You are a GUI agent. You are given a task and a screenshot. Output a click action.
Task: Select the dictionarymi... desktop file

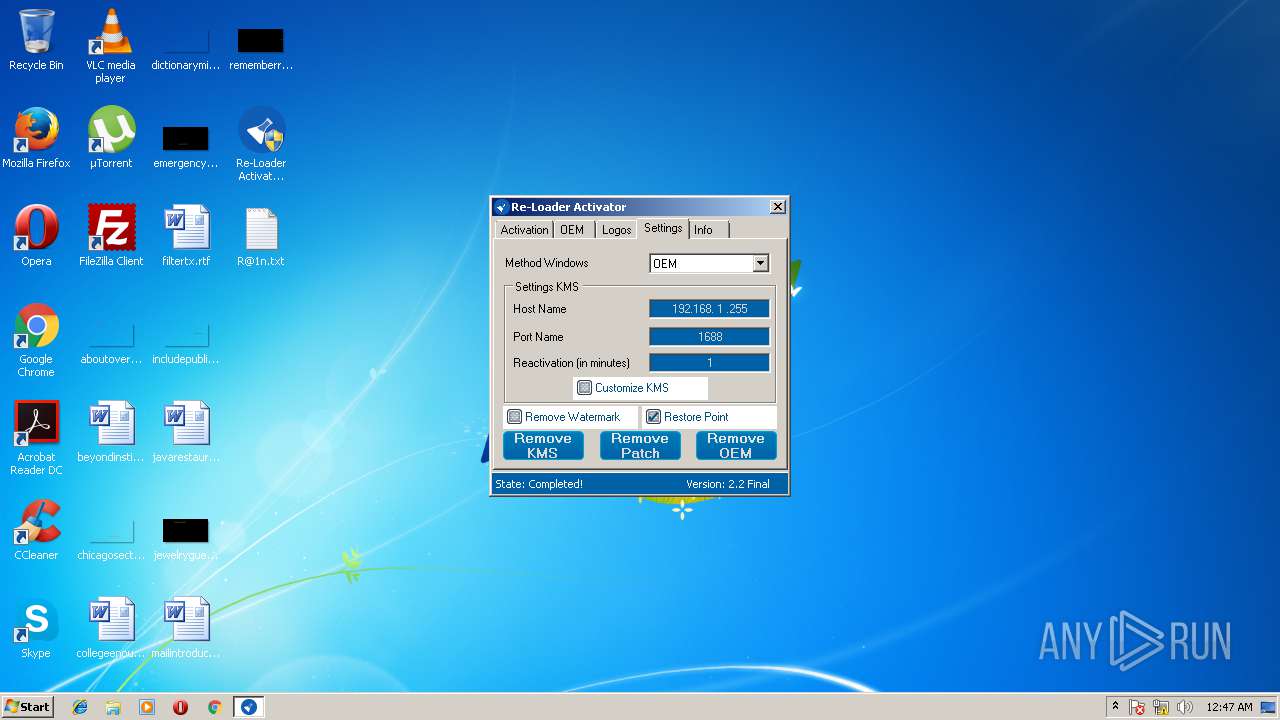185,48
